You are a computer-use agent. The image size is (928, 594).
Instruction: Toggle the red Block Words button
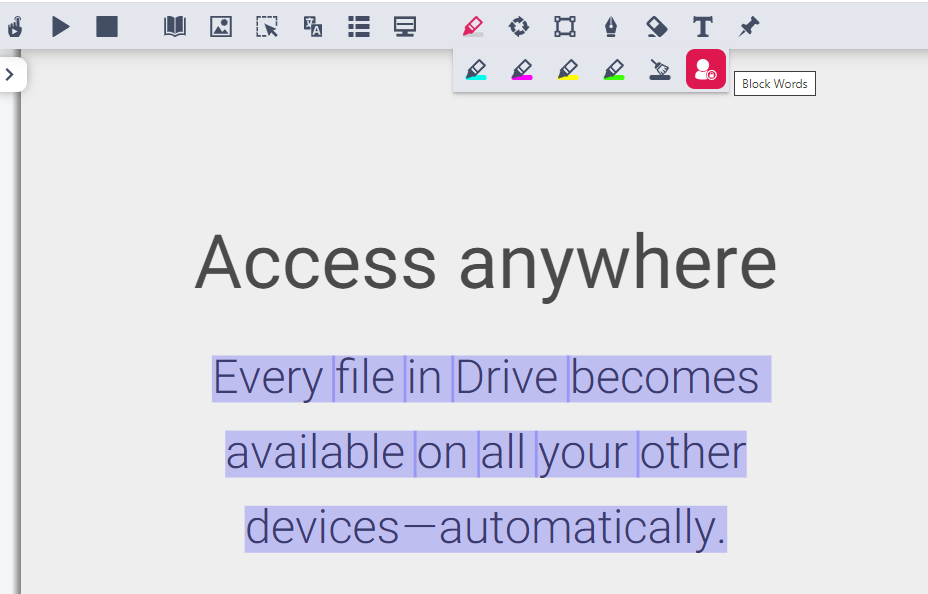point(706,69)
